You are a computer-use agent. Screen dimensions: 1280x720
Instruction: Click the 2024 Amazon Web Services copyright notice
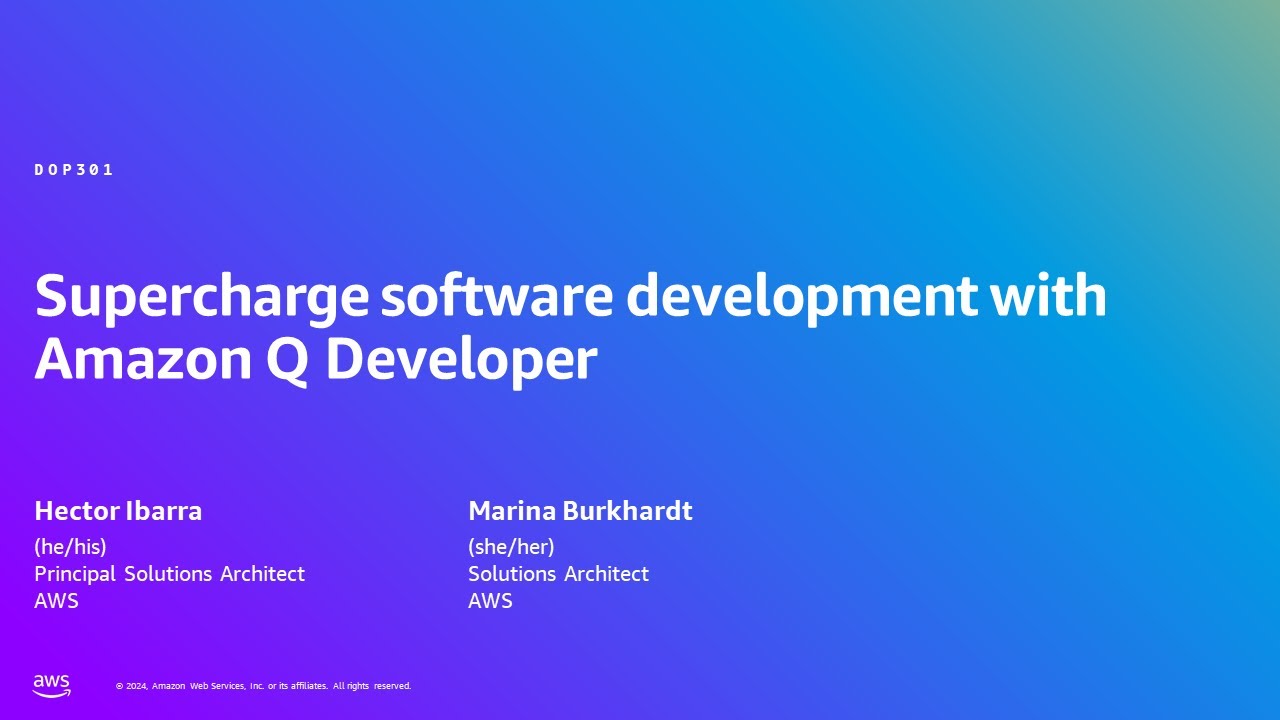tap(264, 686)
